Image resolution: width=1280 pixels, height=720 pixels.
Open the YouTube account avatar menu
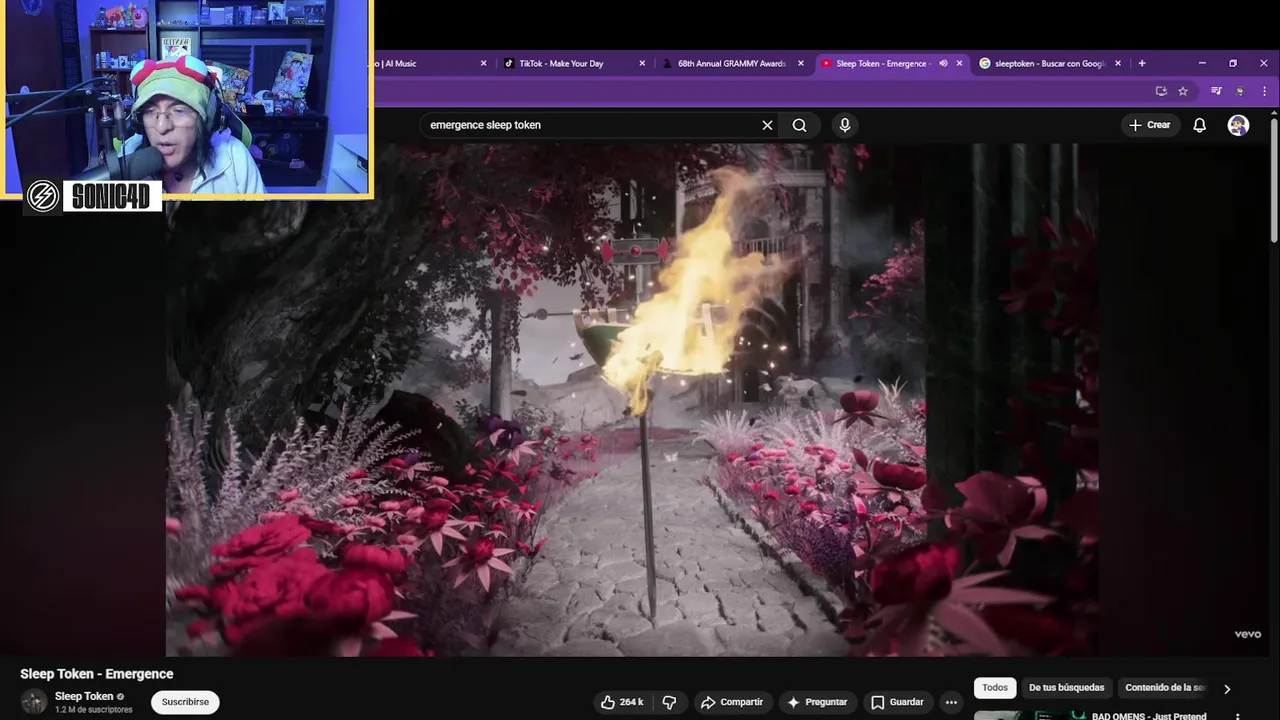(1238, 125)
